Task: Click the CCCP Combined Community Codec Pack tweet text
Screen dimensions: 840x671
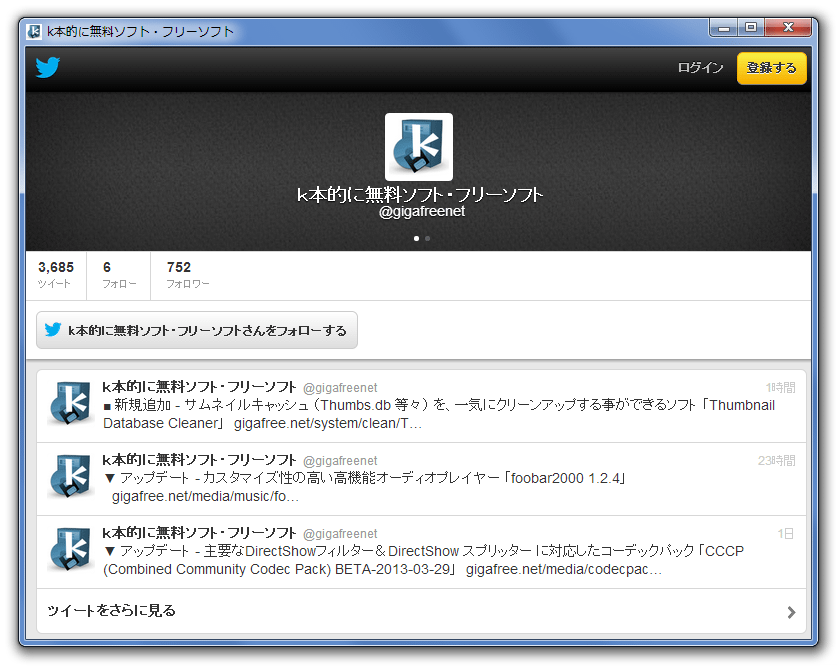Action: coord(424,560)
